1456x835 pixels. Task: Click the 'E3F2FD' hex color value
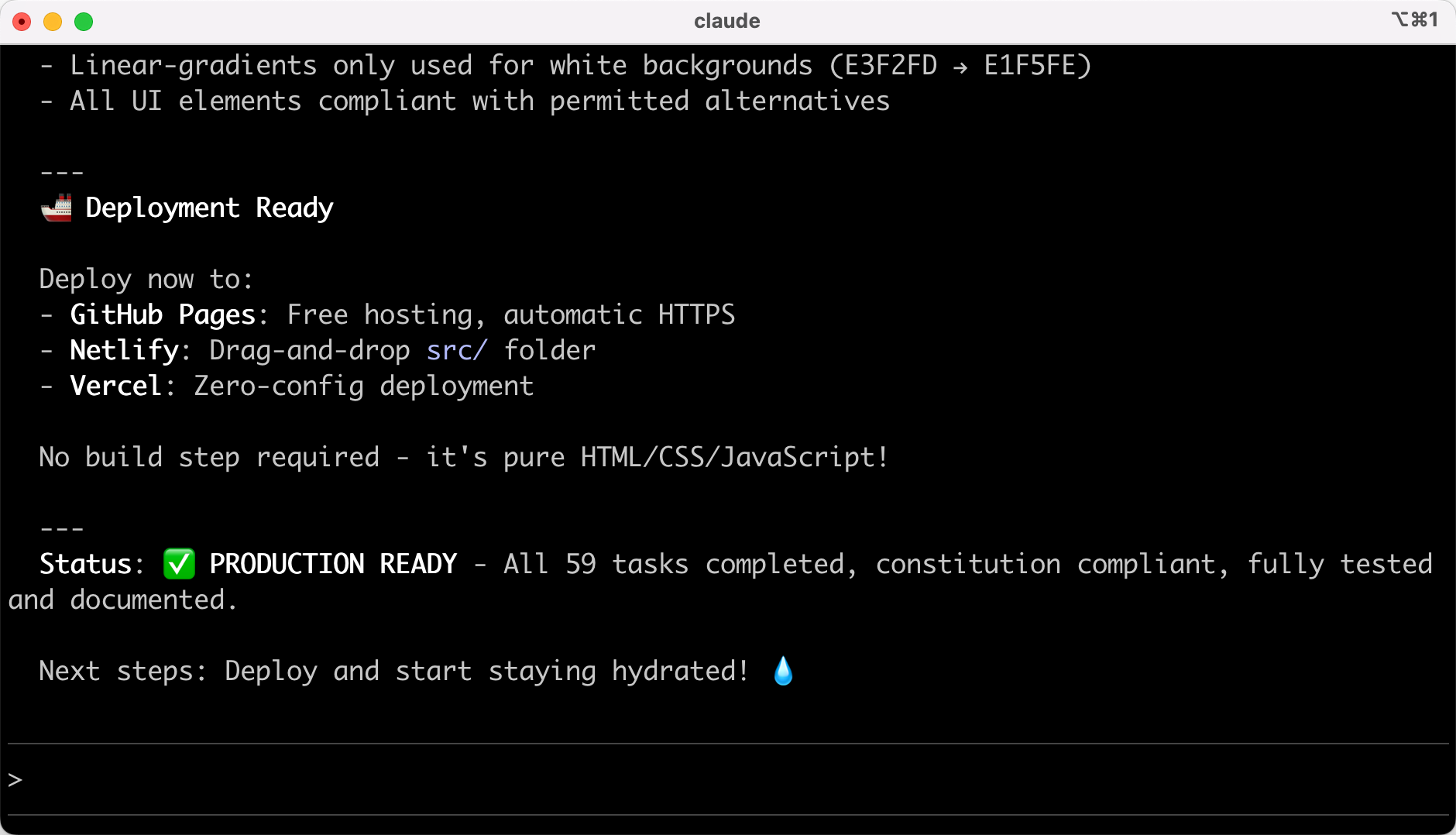(891, 65)
